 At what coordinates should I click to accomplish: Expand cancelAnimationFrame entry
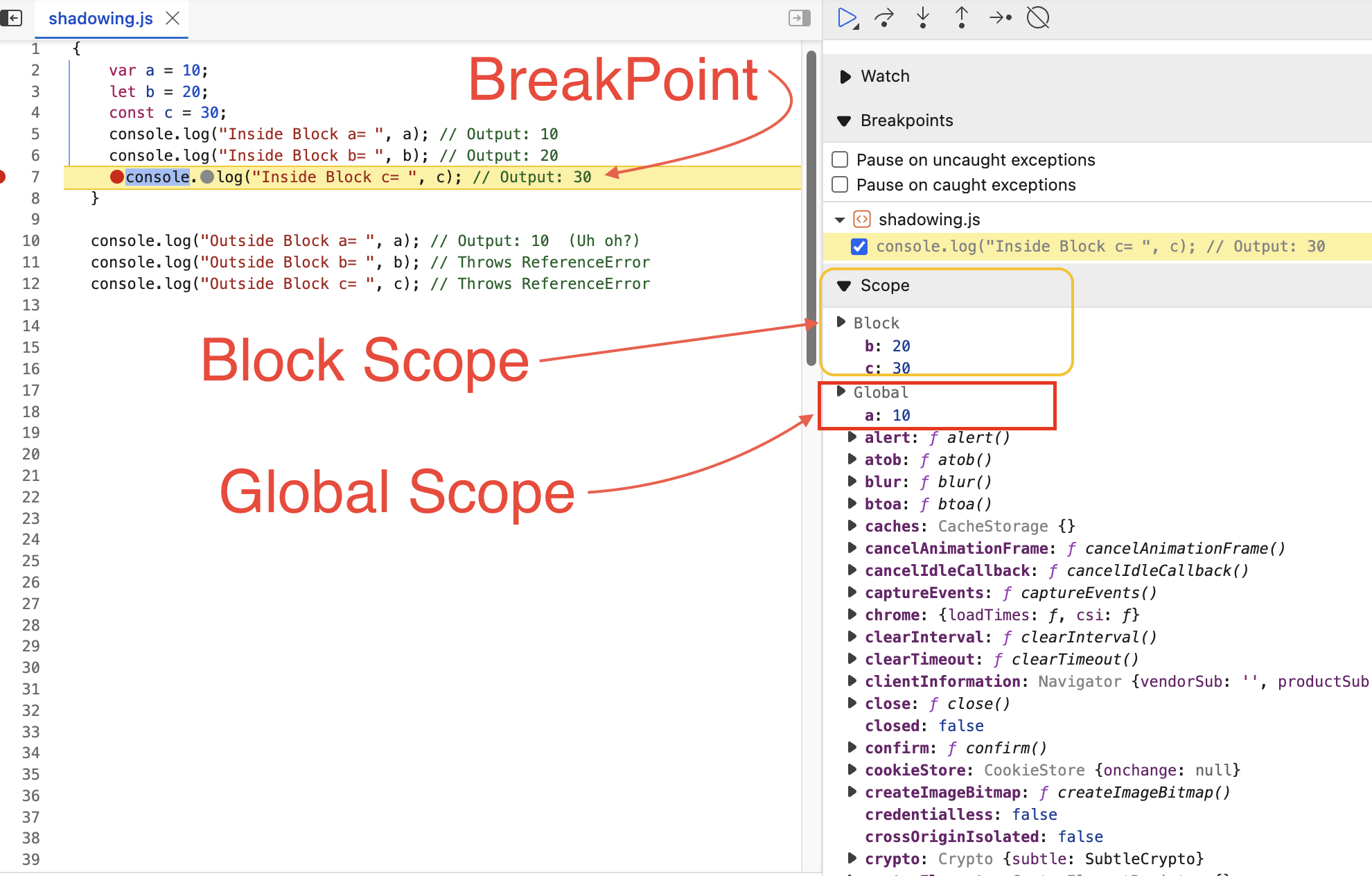coord(852,547)
